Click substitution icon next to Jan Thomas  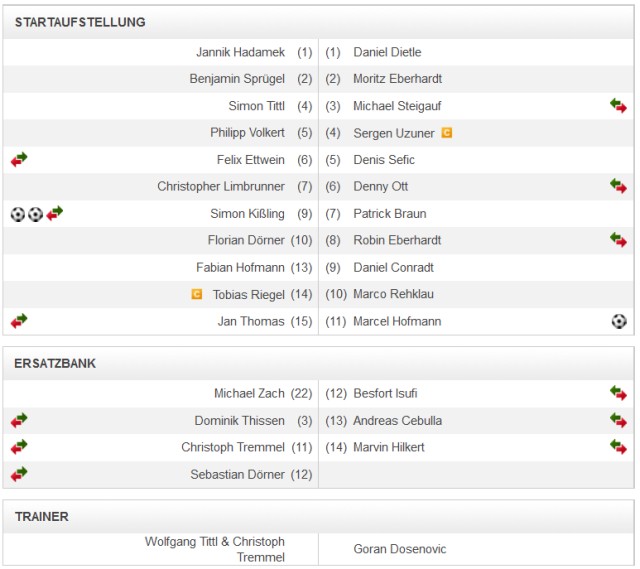[19, 321]
